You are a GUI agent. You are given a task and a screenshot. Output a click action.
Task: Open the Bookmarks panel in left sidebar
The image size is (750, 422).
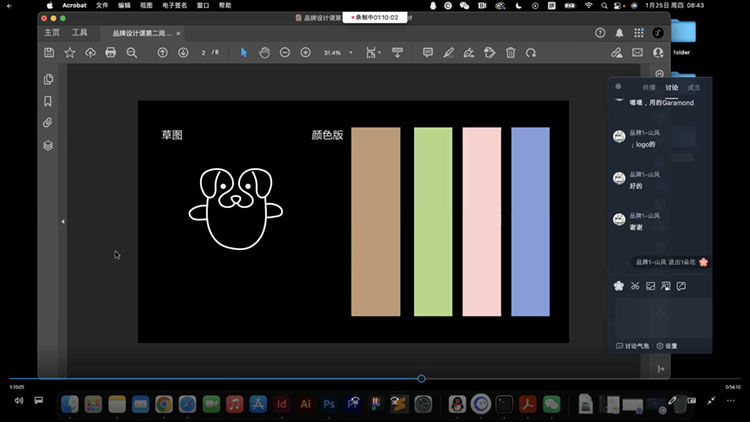pos(47,101)
